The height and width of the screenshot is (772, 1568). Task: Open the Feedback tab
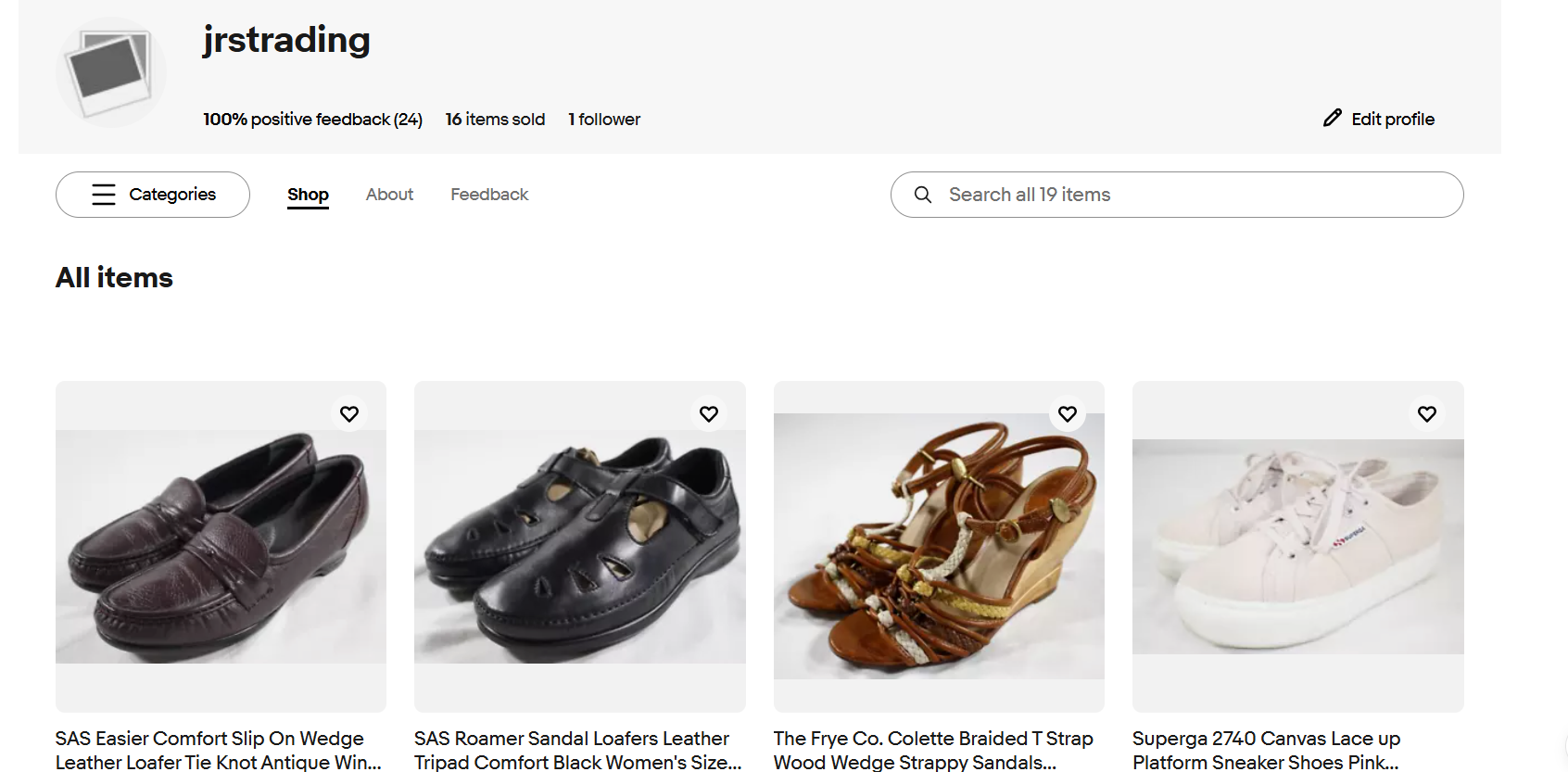tap(489, 195)
